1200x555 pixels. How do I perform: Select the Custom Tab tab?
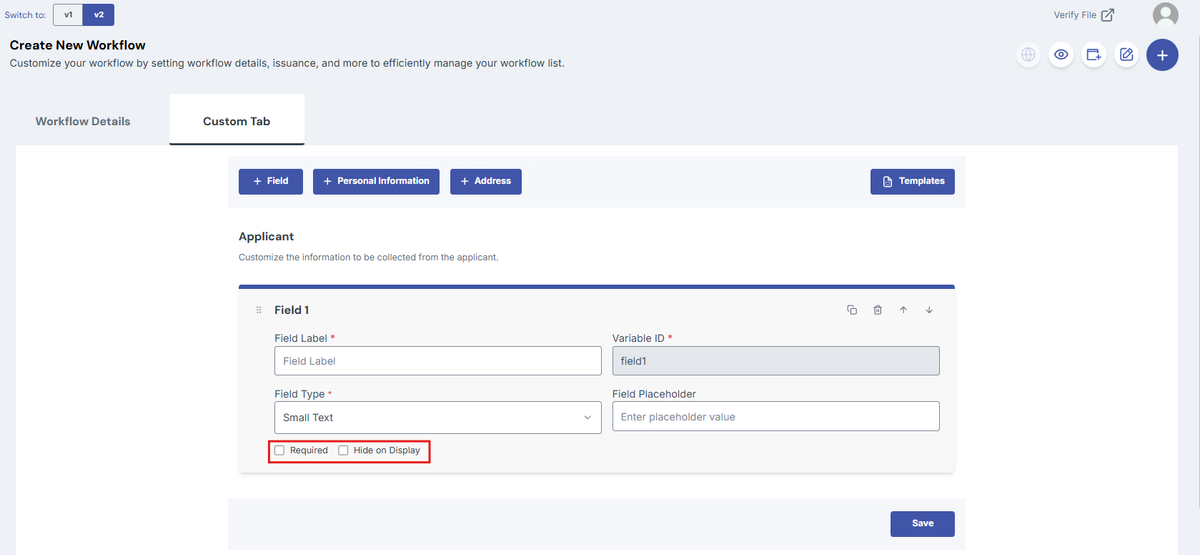pyautogui.click(x=237, y=121)
